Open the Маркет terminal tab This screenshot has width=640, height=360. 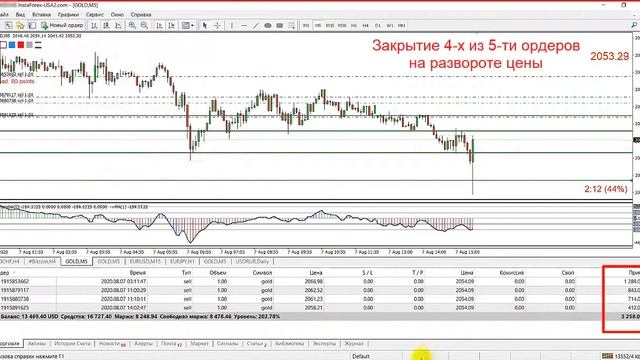(200, 344)
